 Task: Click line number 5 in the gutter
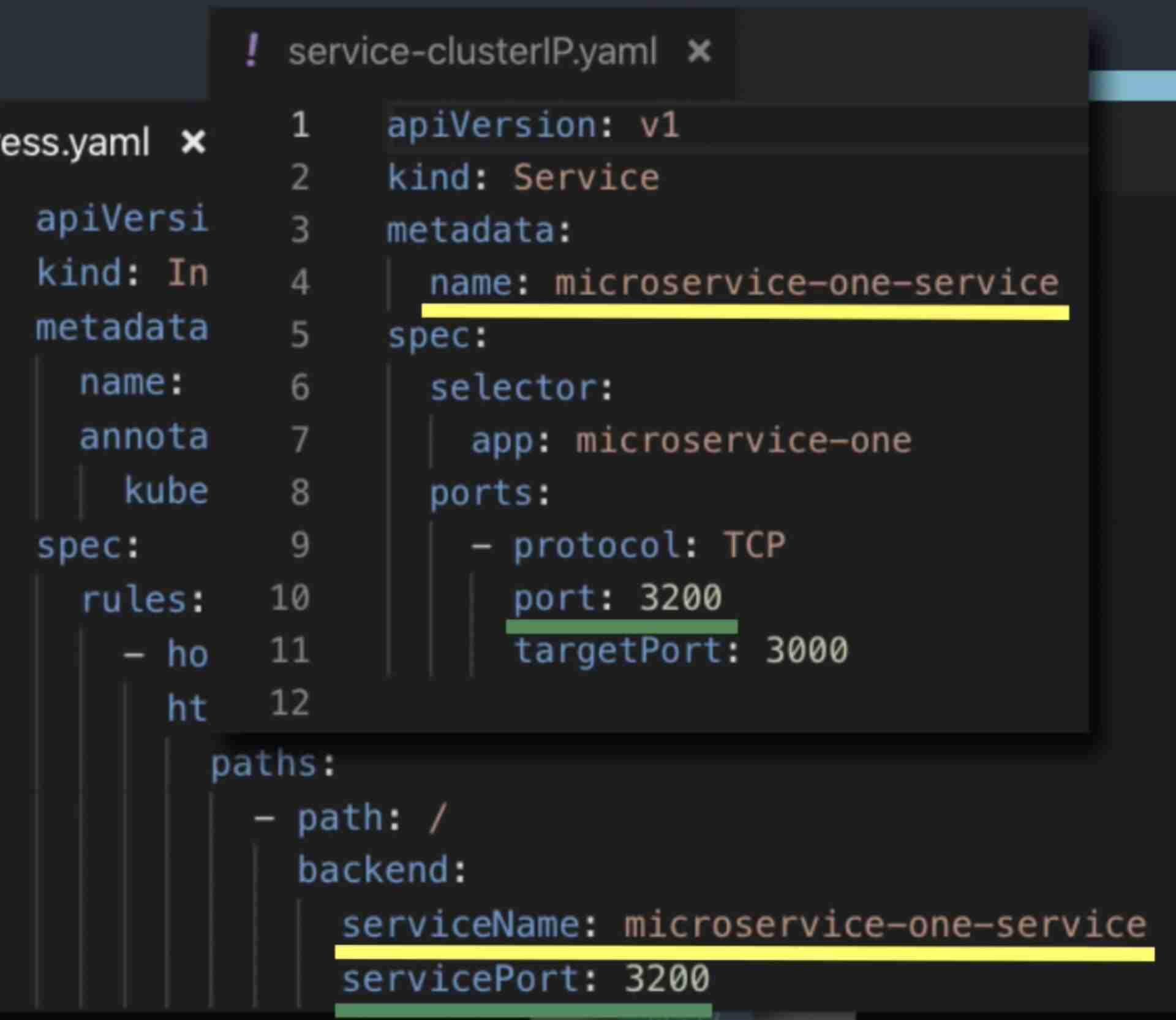tap(300, 335)
